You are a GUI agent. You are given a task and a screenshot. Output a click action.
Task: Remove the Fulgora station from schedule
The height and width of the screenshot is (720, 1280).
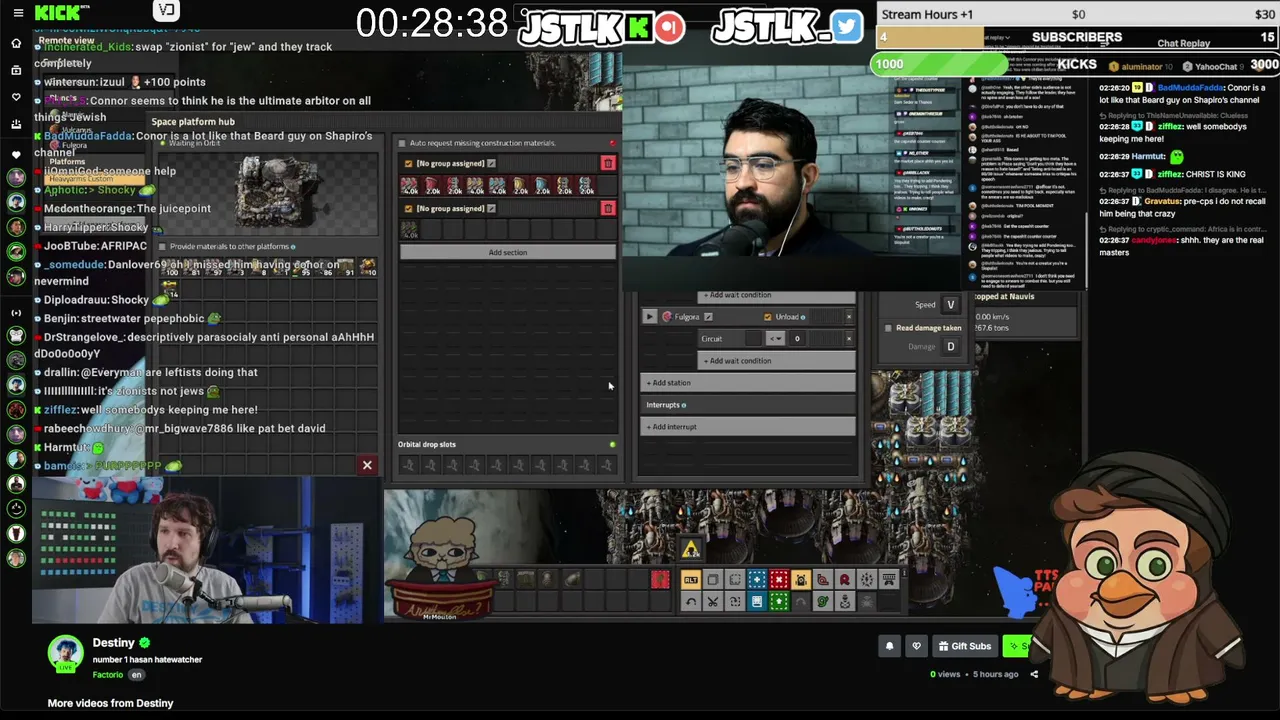click(x=849, y=317)
